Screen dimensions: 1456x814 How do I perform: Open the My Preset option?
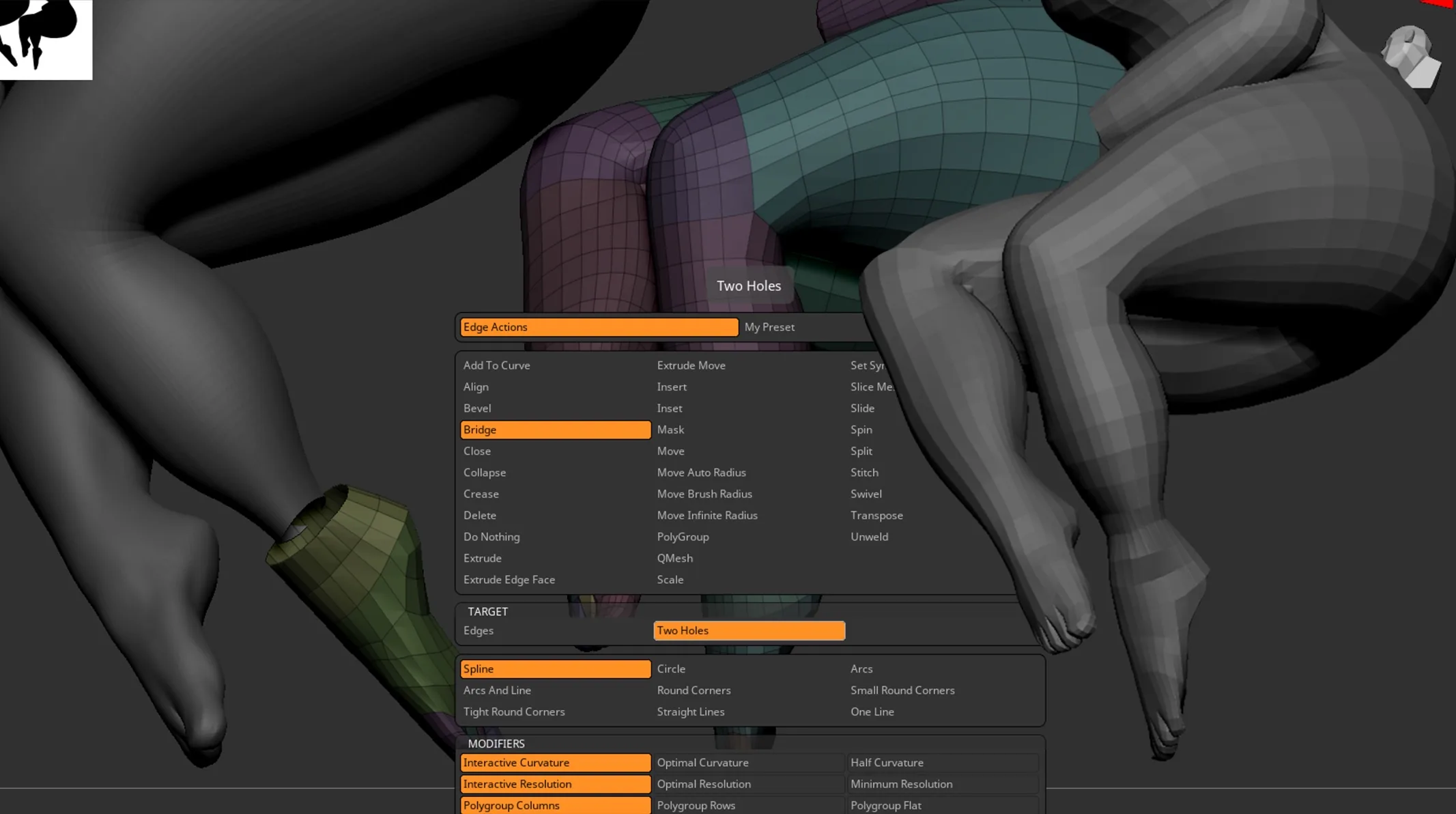[x=769, y=327]
